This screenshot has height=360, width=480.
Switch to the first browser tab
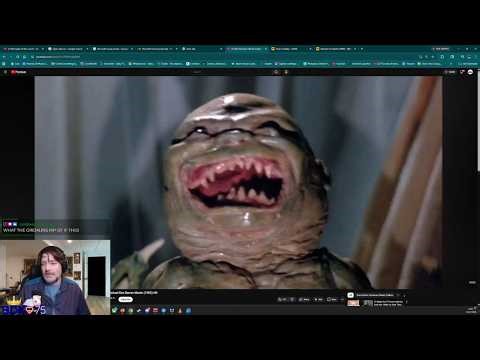pos(23,49)
